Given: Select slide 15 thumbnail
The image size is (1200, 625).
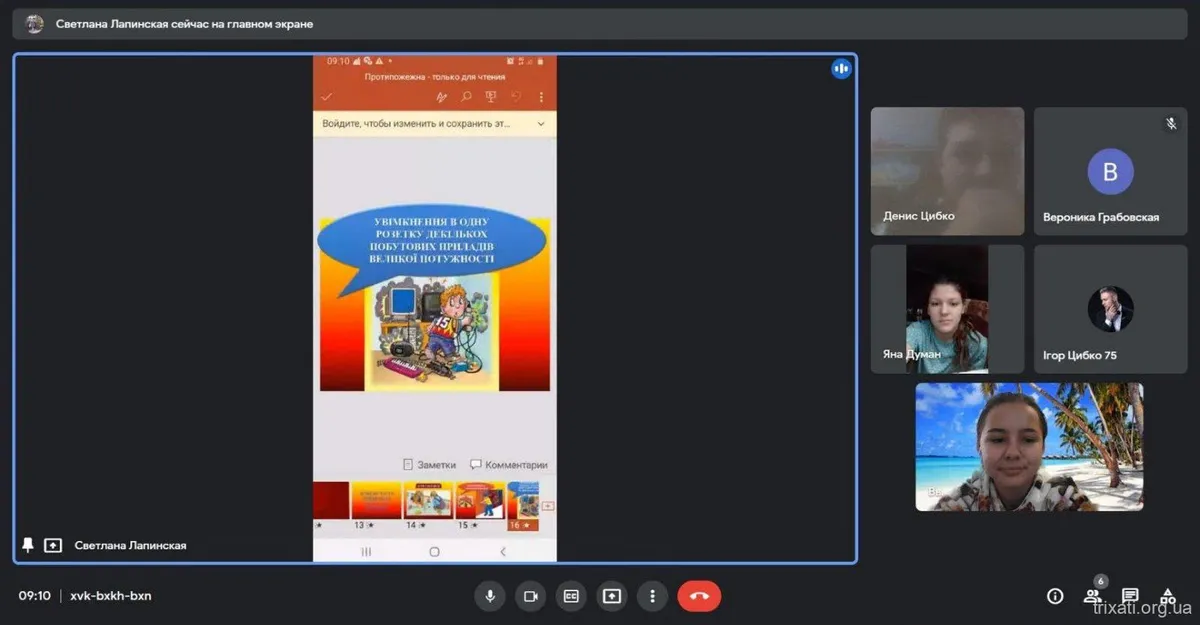Looking at the screenshot, I should click(481, 500).
